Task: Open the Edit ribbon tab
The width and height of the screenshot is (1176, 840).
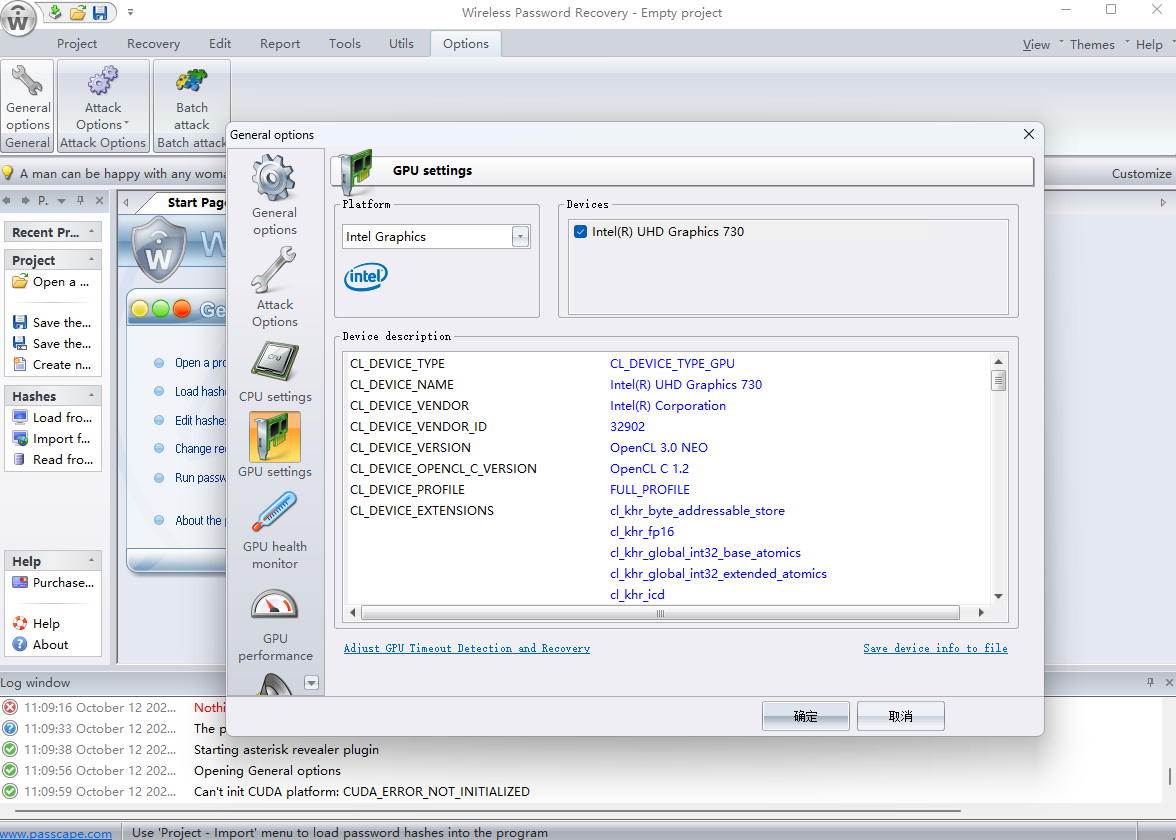Action: pyautogui.click(x=220, y=44)
